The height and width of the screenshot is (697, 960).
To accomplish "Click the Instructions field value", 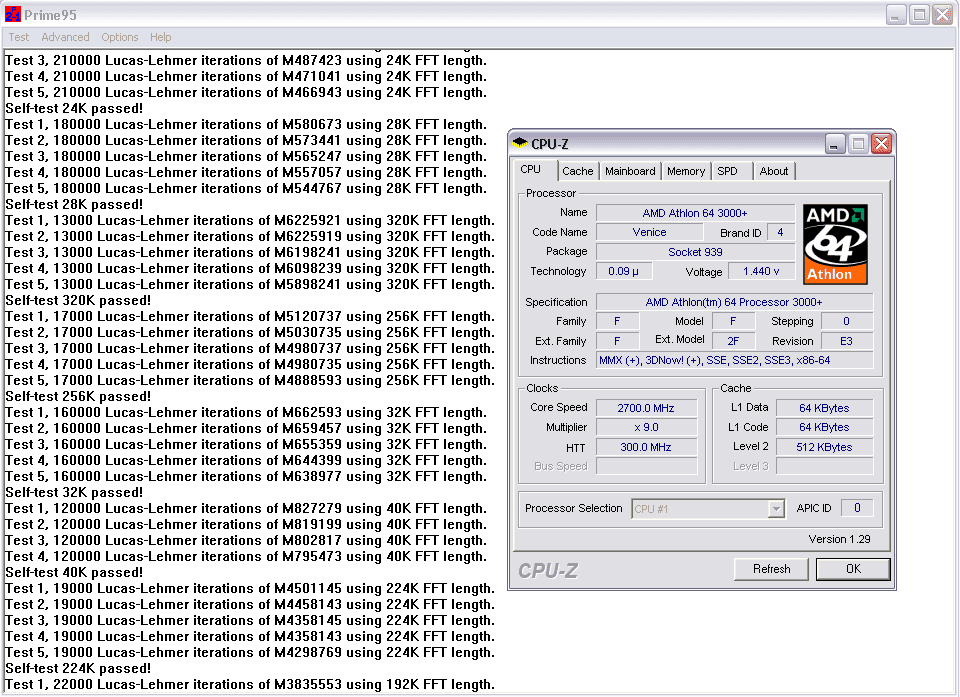I will [x=734, y=361].
